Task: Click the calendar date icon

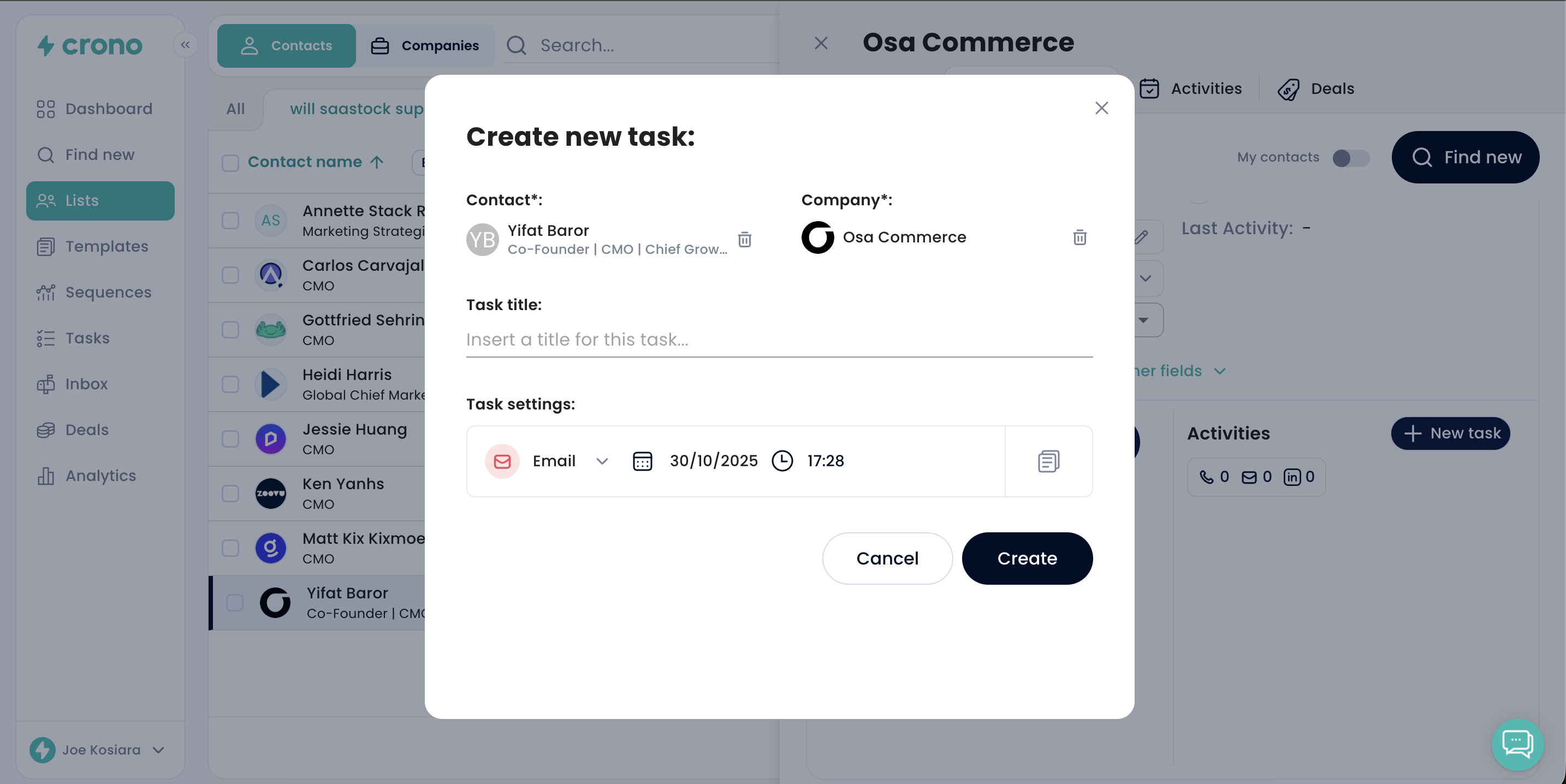Action: pyautogui.click(x=642, y=461)
